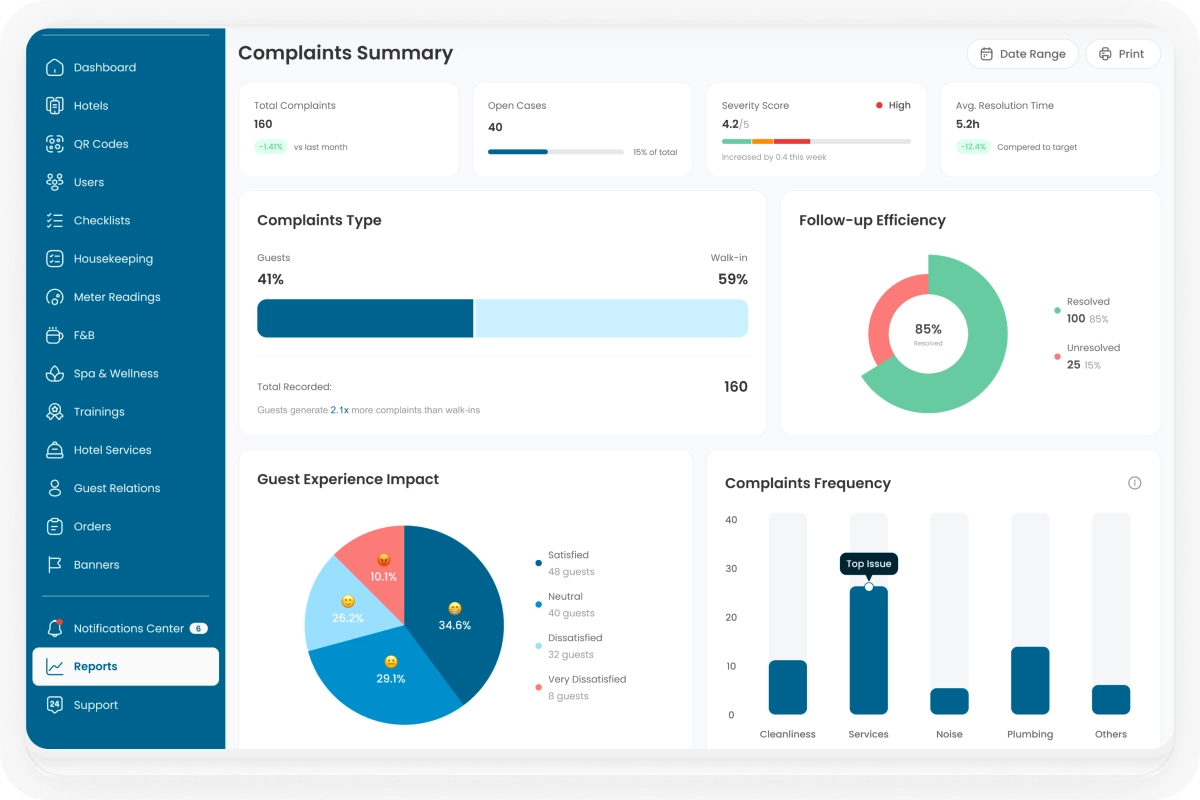Click the Support icon in sidebar
Image resolution: width=1200 pixels, height=800 pixels.
(55, 705)
